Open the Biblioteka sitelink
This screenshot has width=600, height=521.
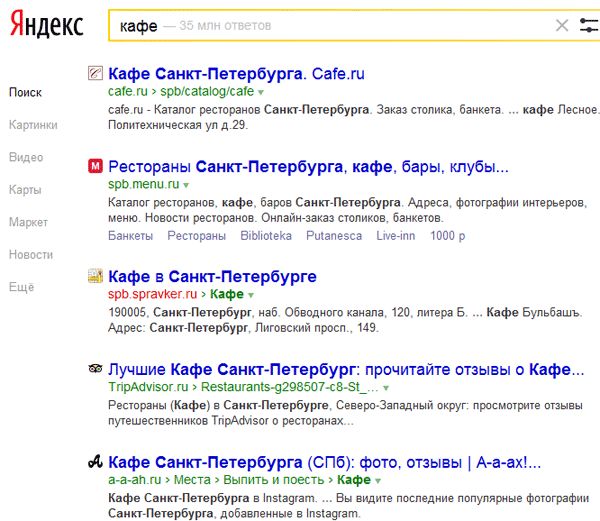click(266, 236)
